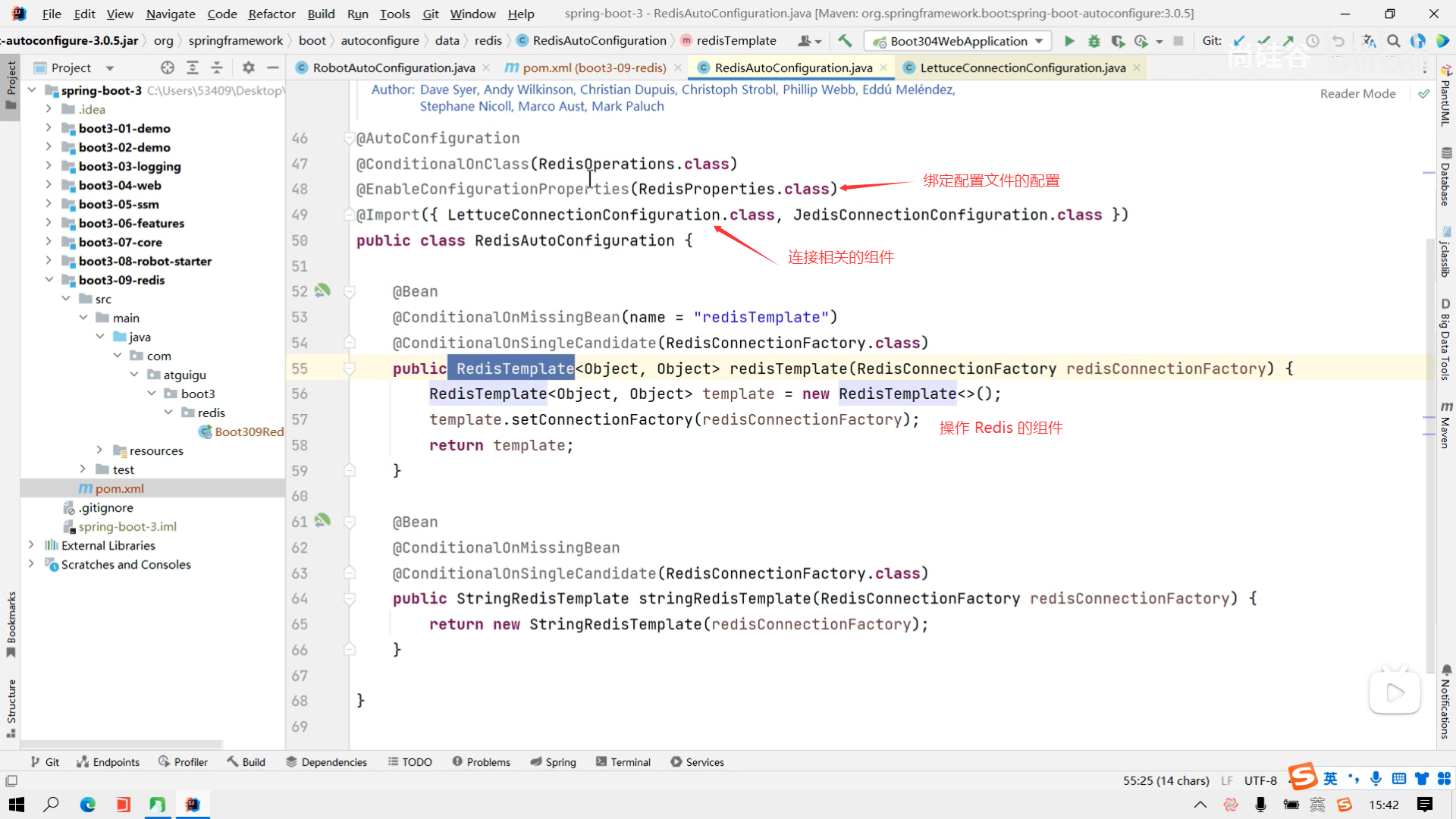Collapse all in Project panel
This screenshot has height=819, width=1456.
click(x=217, y=67)
